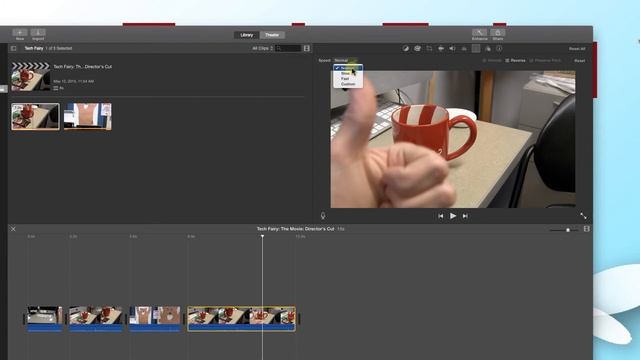This screenshot has width=640, height=360.
Task: Click the browser filmstrip appearance icon
Action: pos(307,48)
